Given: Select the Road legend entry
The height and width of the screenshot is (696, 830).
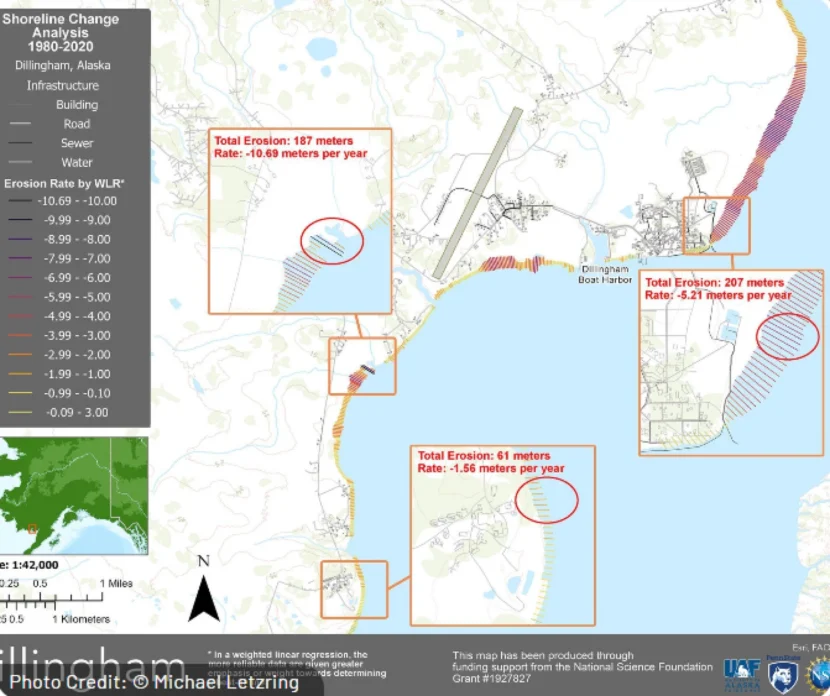Looking at the screenshot, I should click(x=76, y=124).
